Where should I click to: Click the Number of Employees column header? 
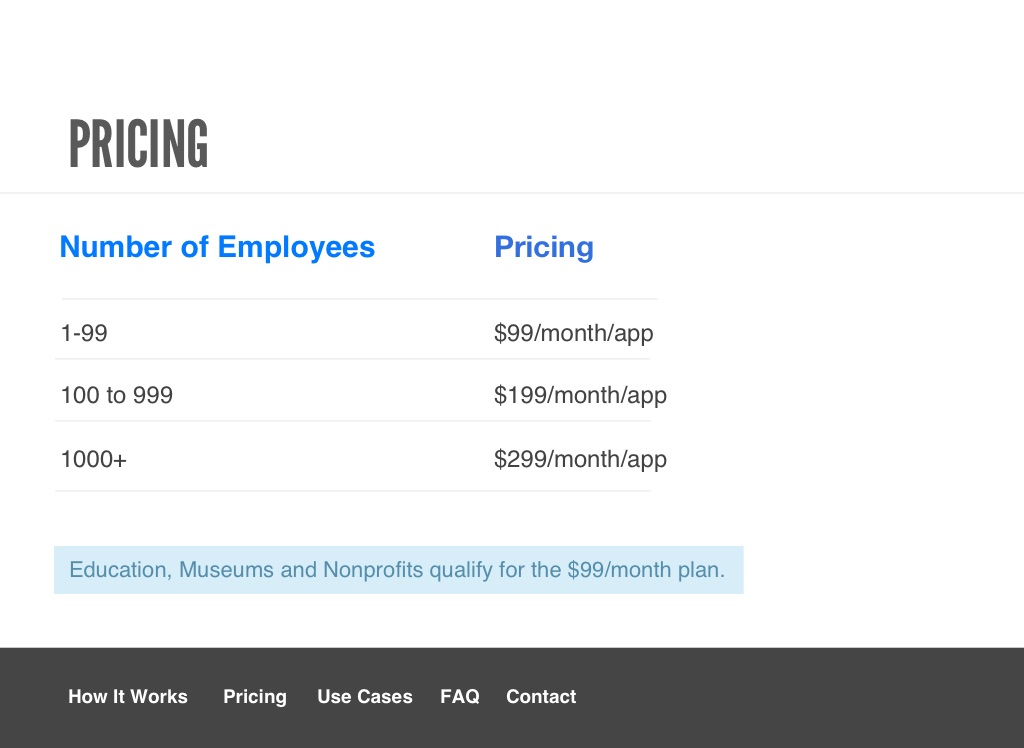(217, 247)
